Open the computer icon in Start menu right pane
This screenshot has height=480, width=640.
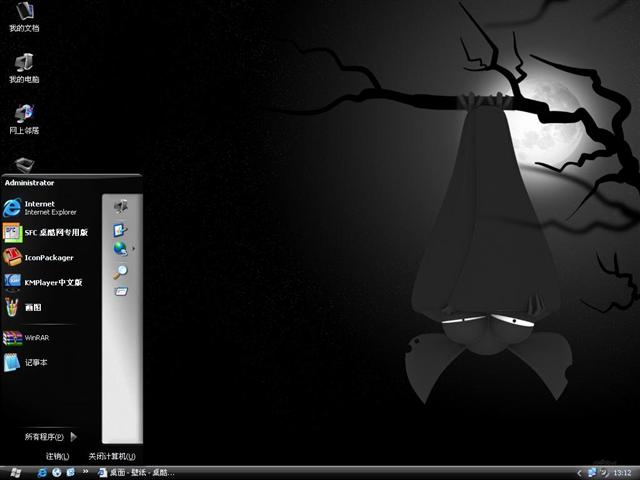click(x=121, y=207)
